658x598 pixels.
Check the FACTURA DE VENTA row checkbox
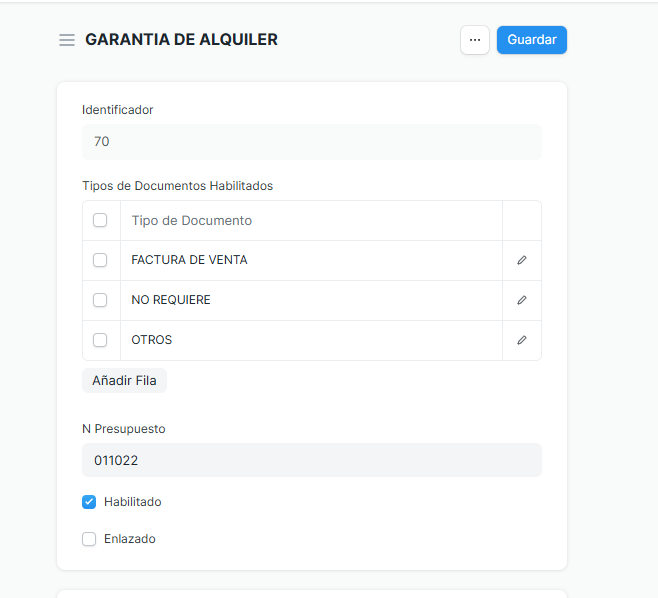click(100, 260)
